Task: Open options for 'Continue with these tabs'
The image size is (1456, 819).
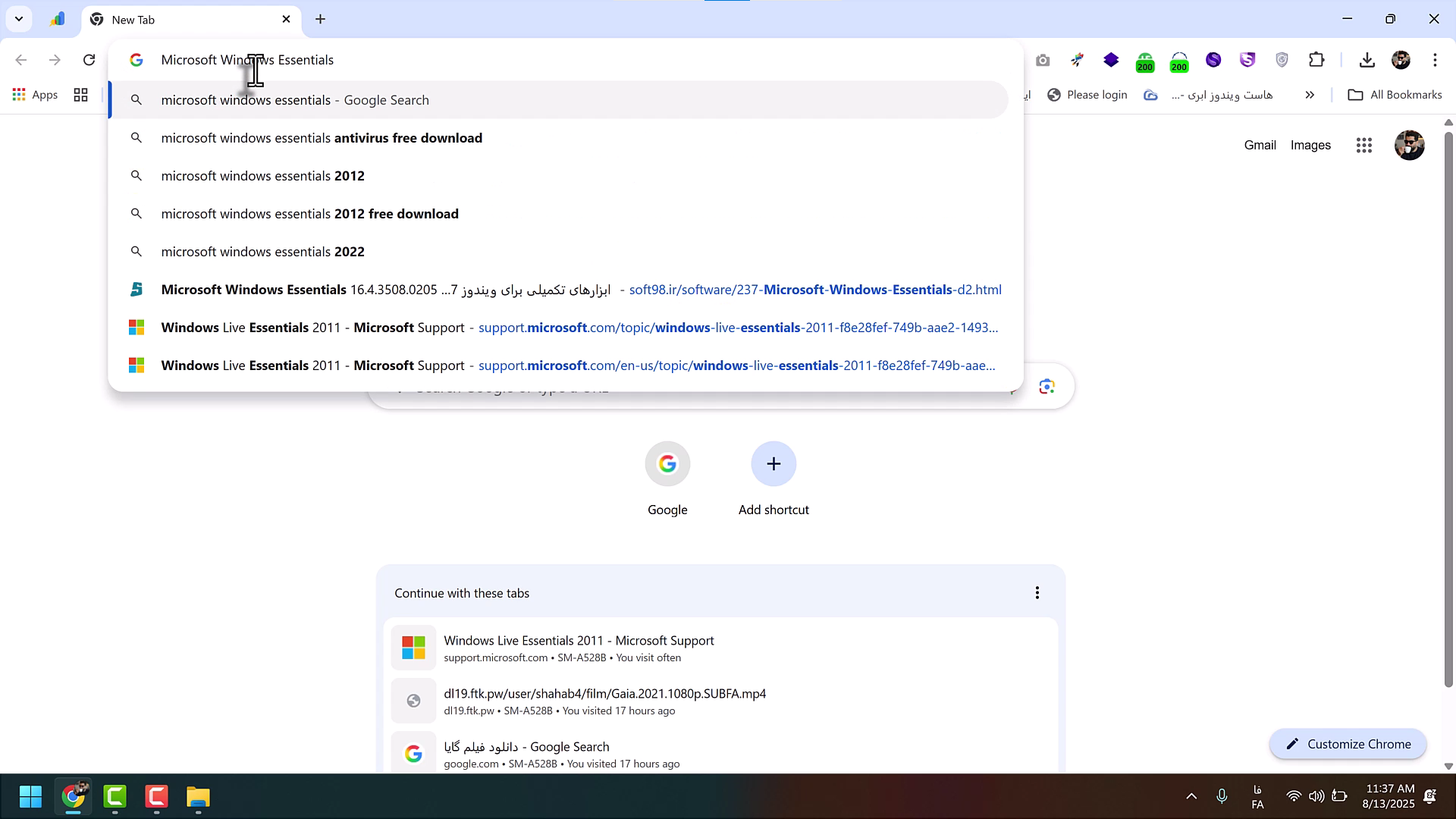Action: [x=1037, y=593]
